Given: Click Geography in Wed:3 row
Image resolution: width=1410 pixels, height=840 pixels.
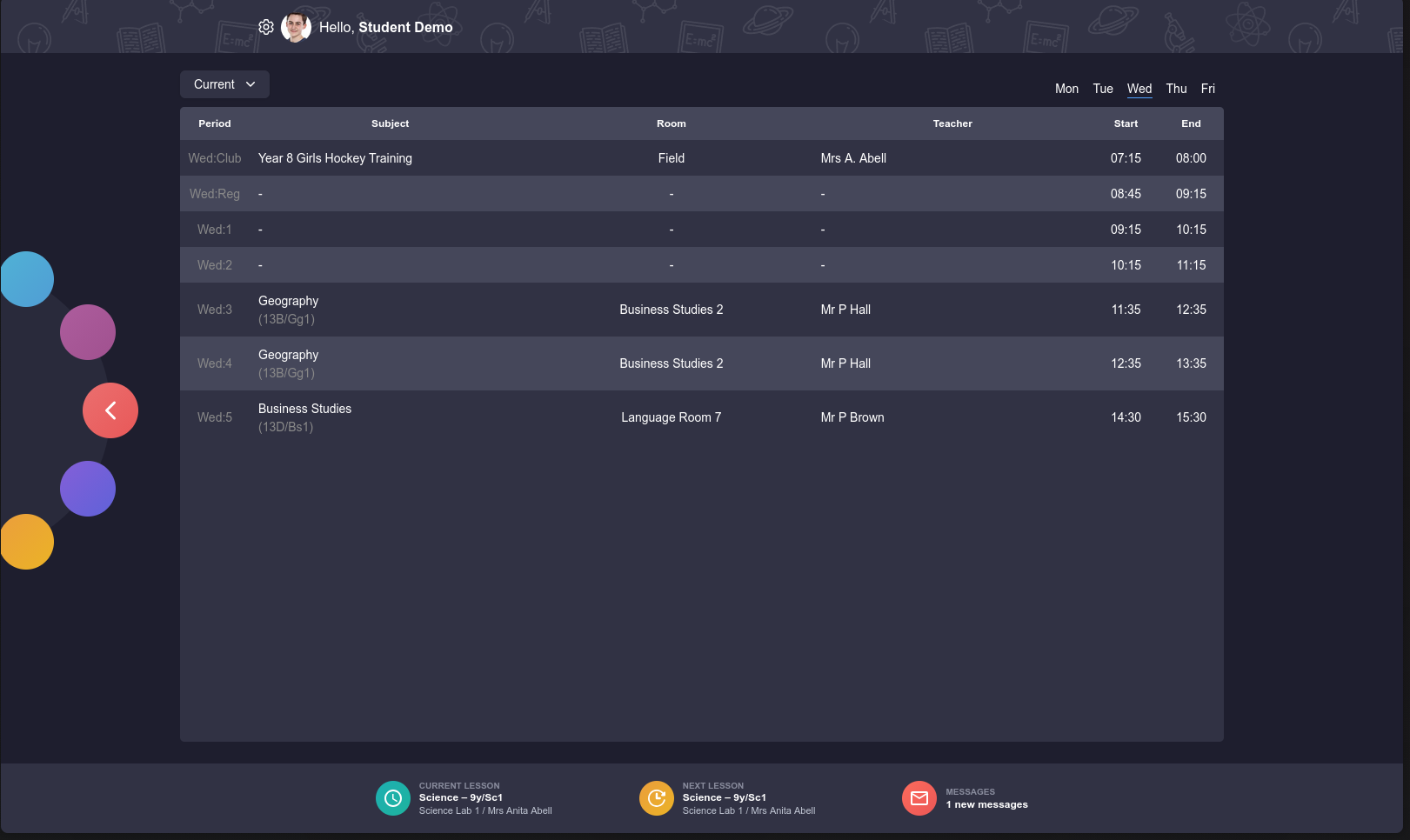Looking at the screenshot, I should coord(288,301).
